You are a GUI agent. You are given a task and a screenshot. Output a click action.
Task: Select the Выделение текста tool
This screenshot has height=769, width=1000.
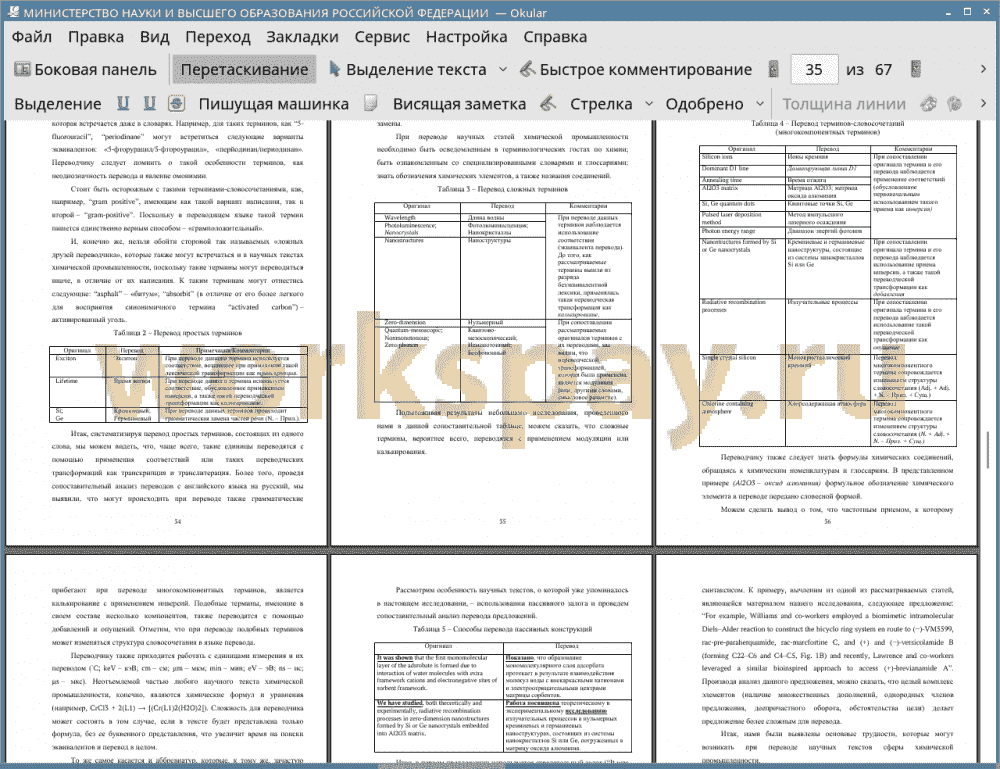408,70
